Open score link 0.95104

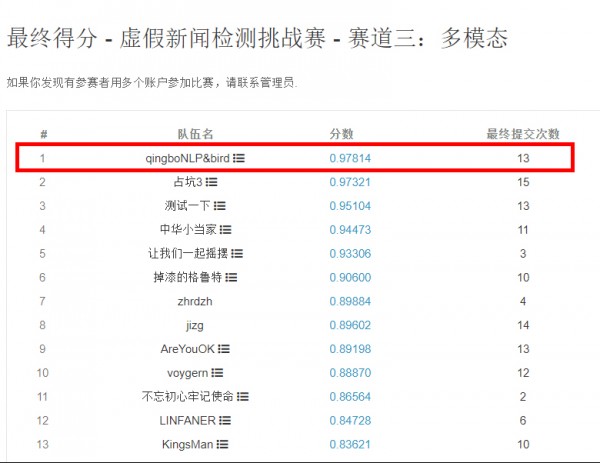point(350,206)
